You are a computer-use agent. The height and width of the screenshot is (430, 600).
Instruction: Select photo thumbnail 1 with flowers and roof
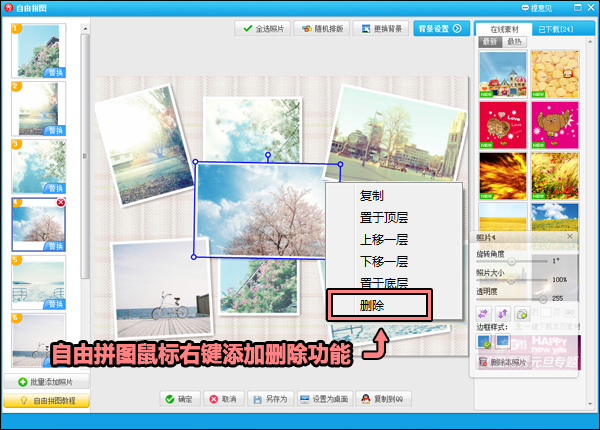click(x=38, y=51)
